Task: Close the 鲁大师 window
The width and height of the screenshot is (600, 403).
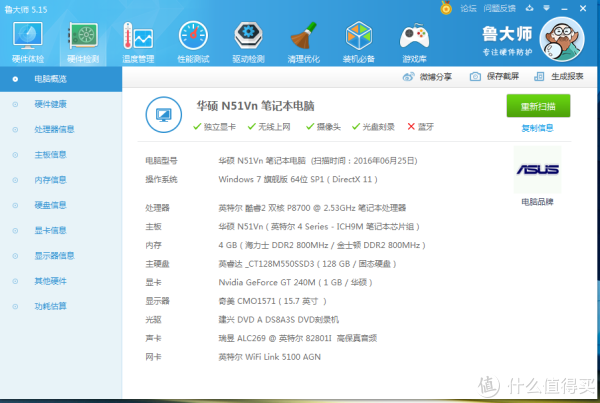Action: click(583, 8)
